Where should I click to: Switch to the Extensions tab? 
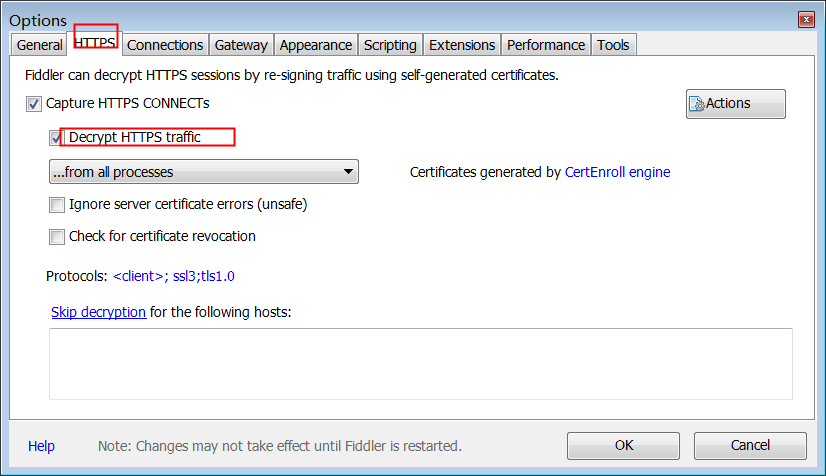[462, 45]
